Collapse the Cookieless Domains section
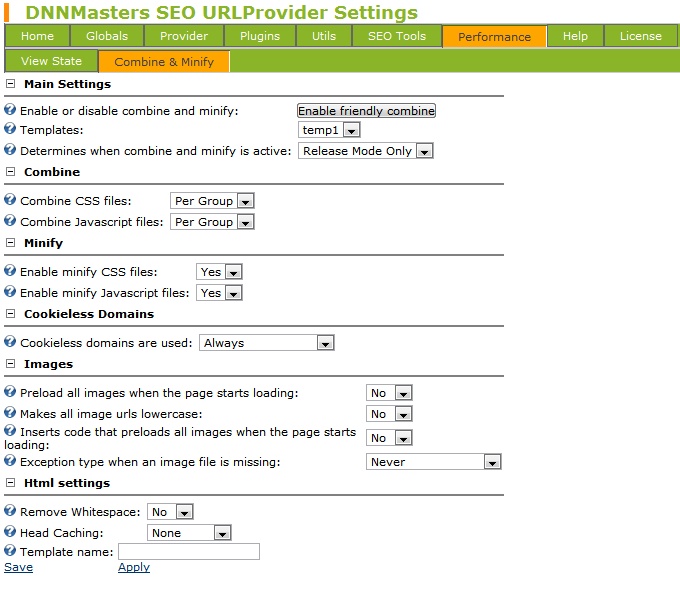680x589 pixels. [10, 314]
